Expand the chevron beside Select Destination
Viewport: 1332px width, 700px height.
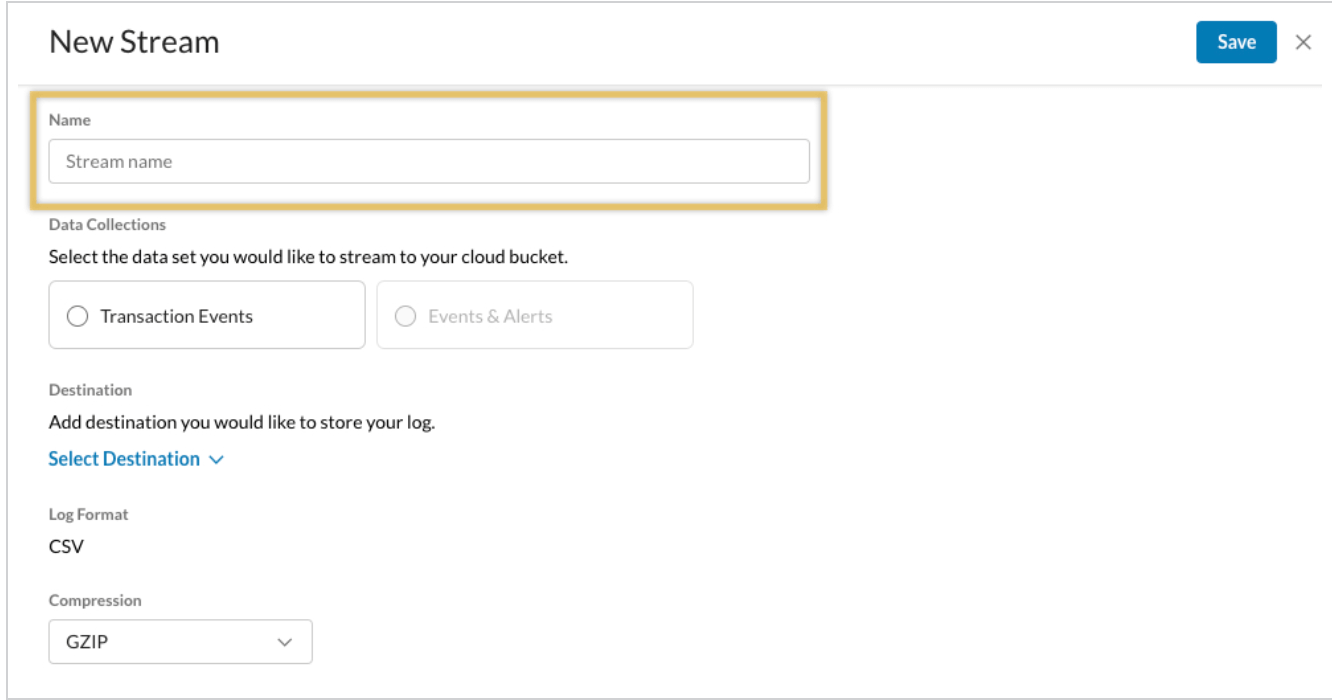pyautogui.click(x=217, y=460)
